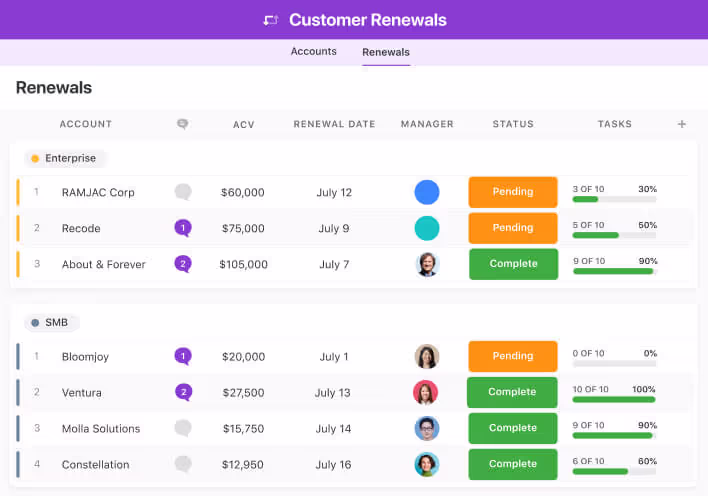Open About & Forever's comment bubble showing 2

click(x=182, y=264)
